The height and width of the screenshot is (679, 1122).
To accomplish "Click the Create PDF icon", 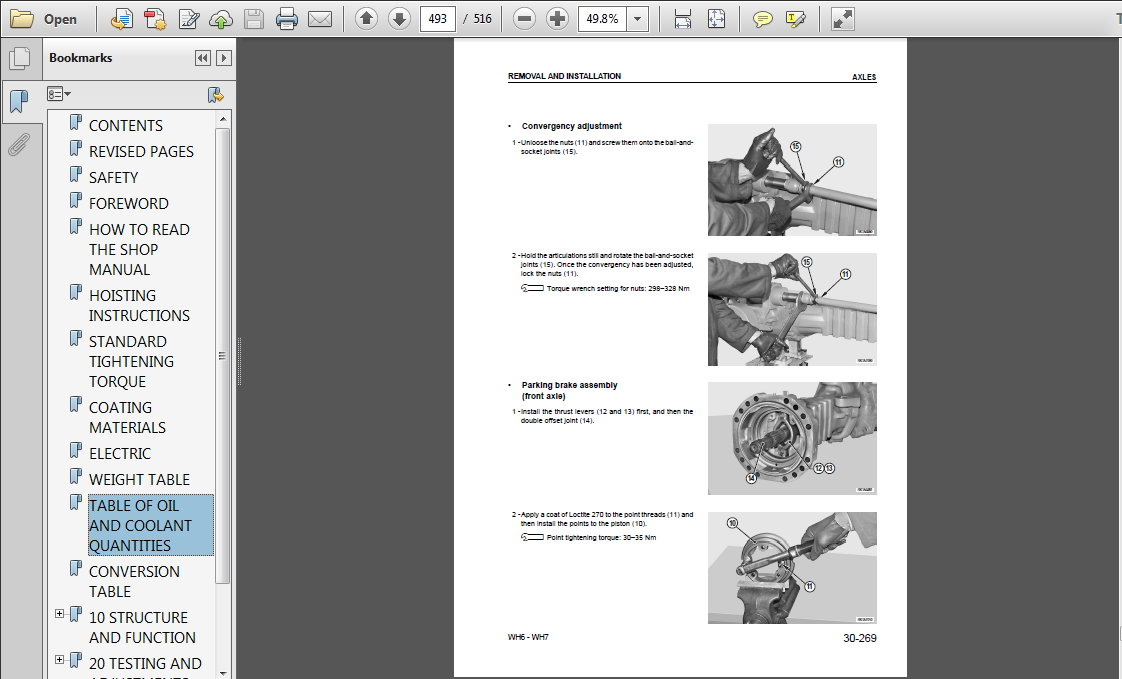I will 122,19.
